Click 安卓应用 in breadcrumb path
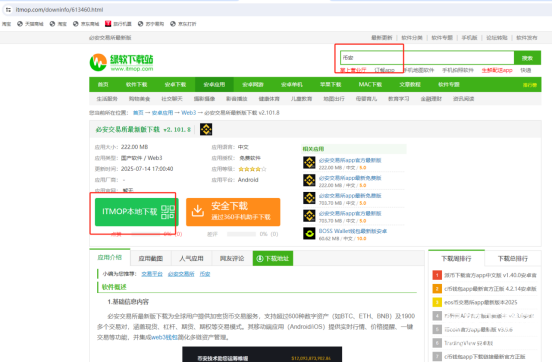 tap(163, 113)
